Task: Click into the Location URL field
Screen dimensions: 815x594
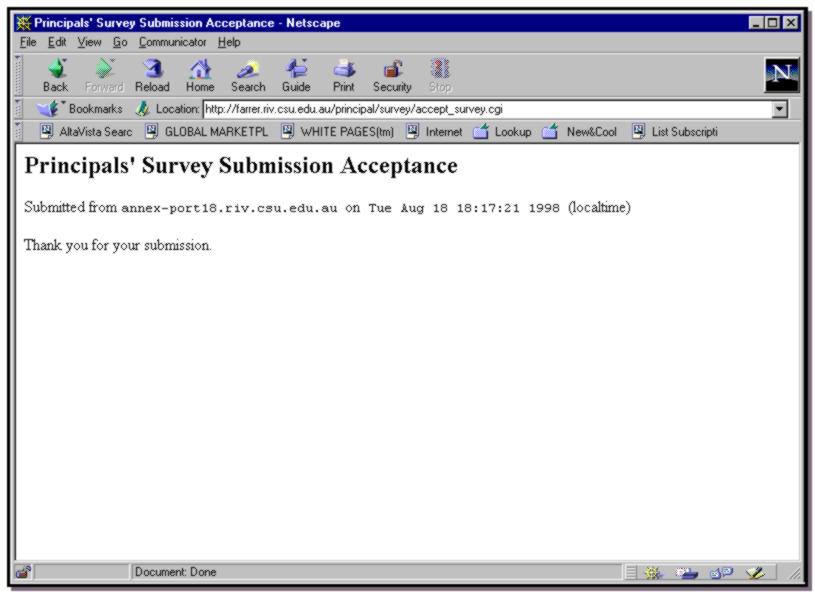Action: [x=488, y=109]
